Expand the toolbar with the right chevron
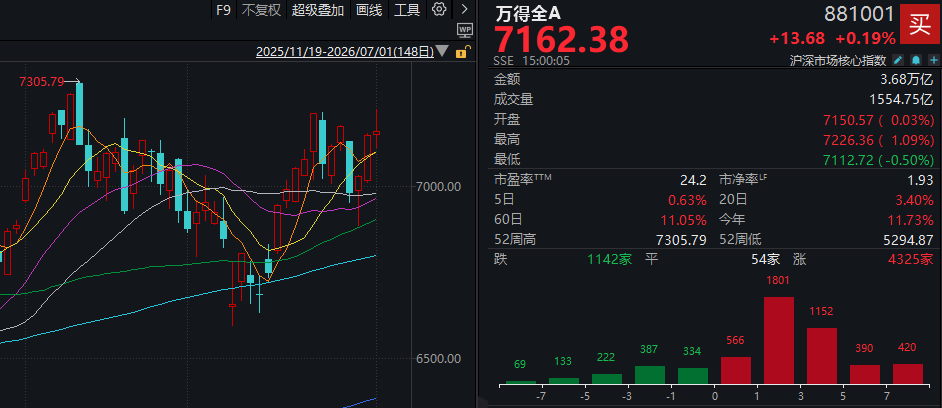Screen dimensions: 942x408 (x=464, y=9)
